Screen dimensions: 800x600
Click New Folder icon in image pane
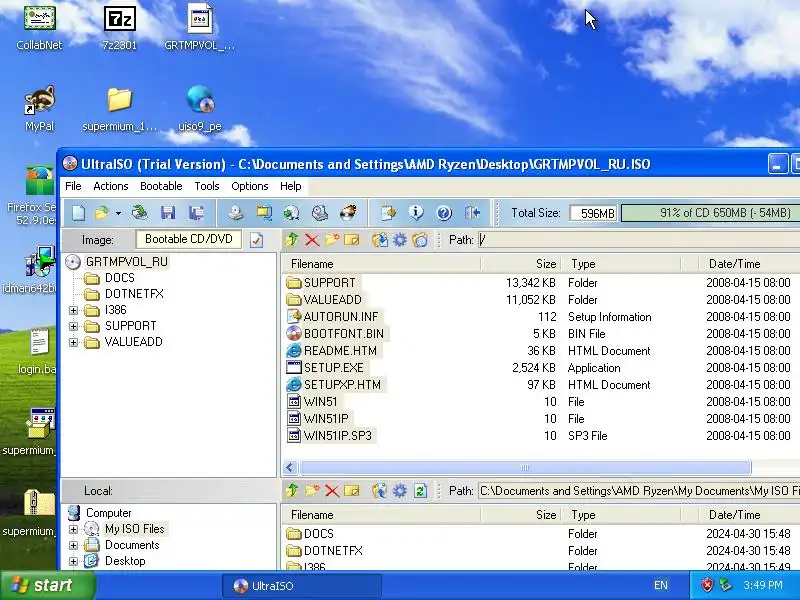click(332, 240)
